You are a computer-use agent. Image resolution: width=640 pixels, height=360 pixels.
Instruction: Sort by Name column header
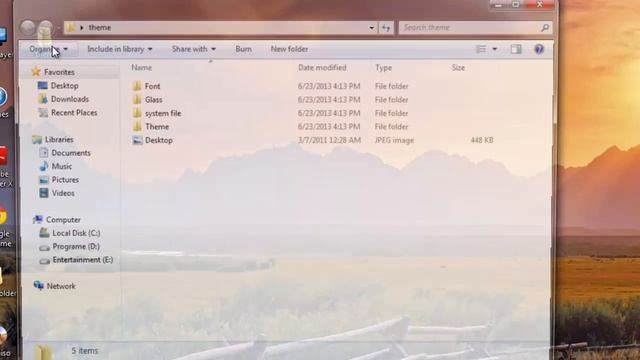point(142,68)
